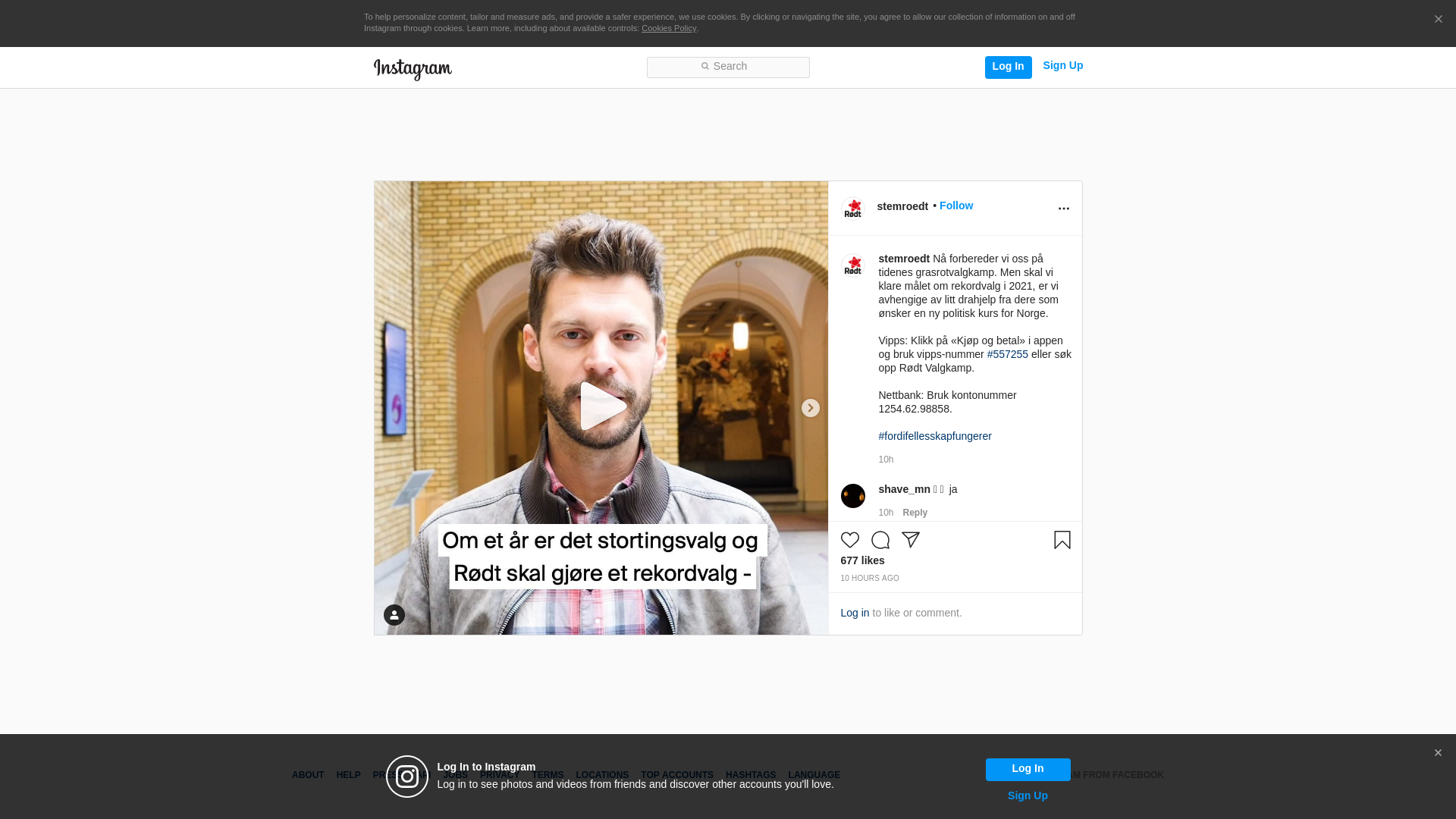Click the top Log In button
Viewport: 1456px width, 819px height.
tap(1009, 67)
